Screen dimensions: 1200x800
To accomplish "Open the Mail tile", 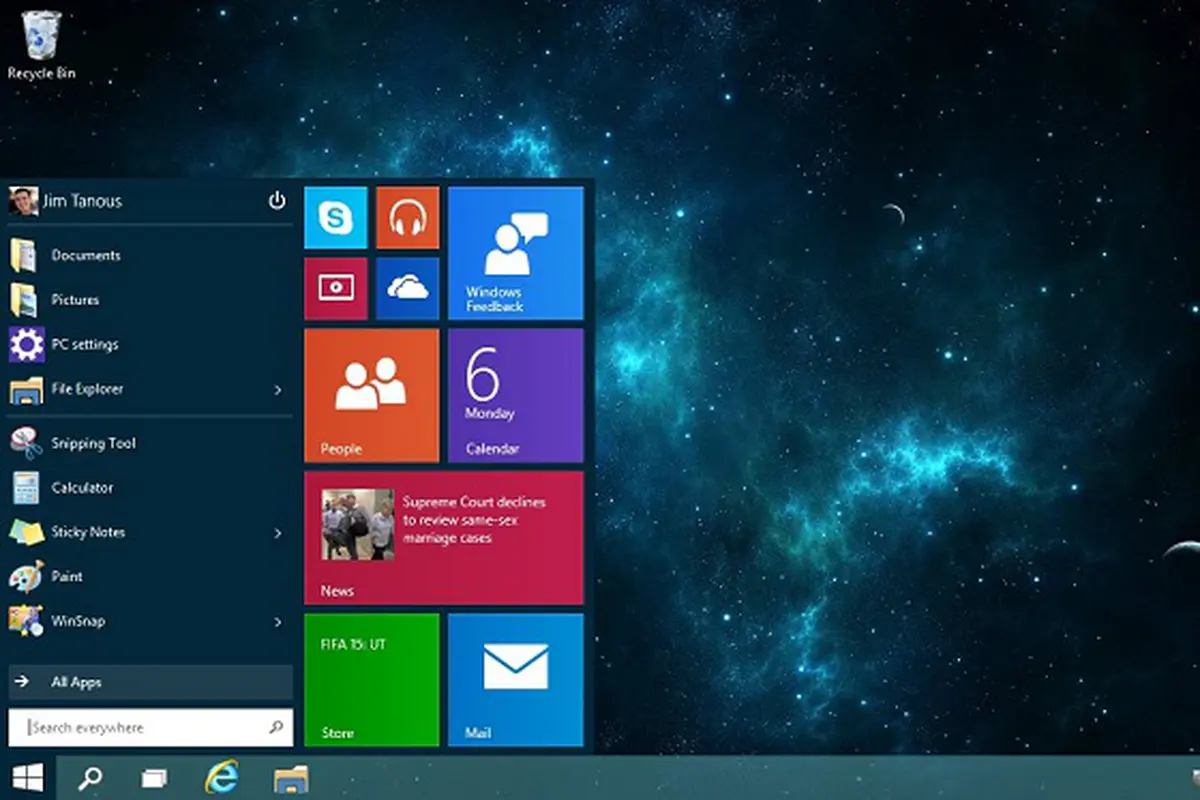I will pos(516,680).
